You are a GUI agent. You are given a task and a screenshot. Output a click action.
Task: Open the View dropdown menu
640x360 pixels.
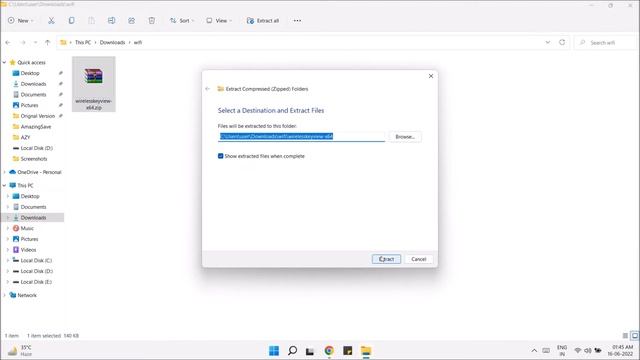point(219,20)
